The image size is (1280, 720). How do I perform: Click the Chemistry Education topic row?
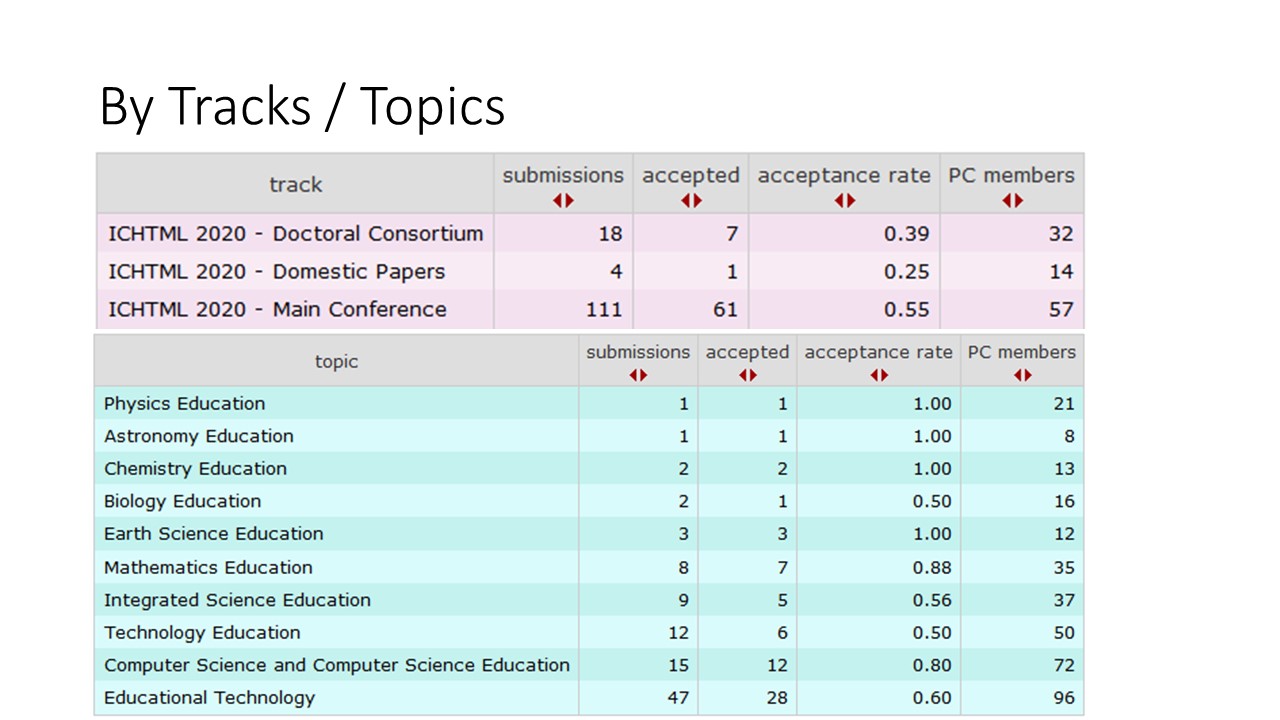coord(589,468)
